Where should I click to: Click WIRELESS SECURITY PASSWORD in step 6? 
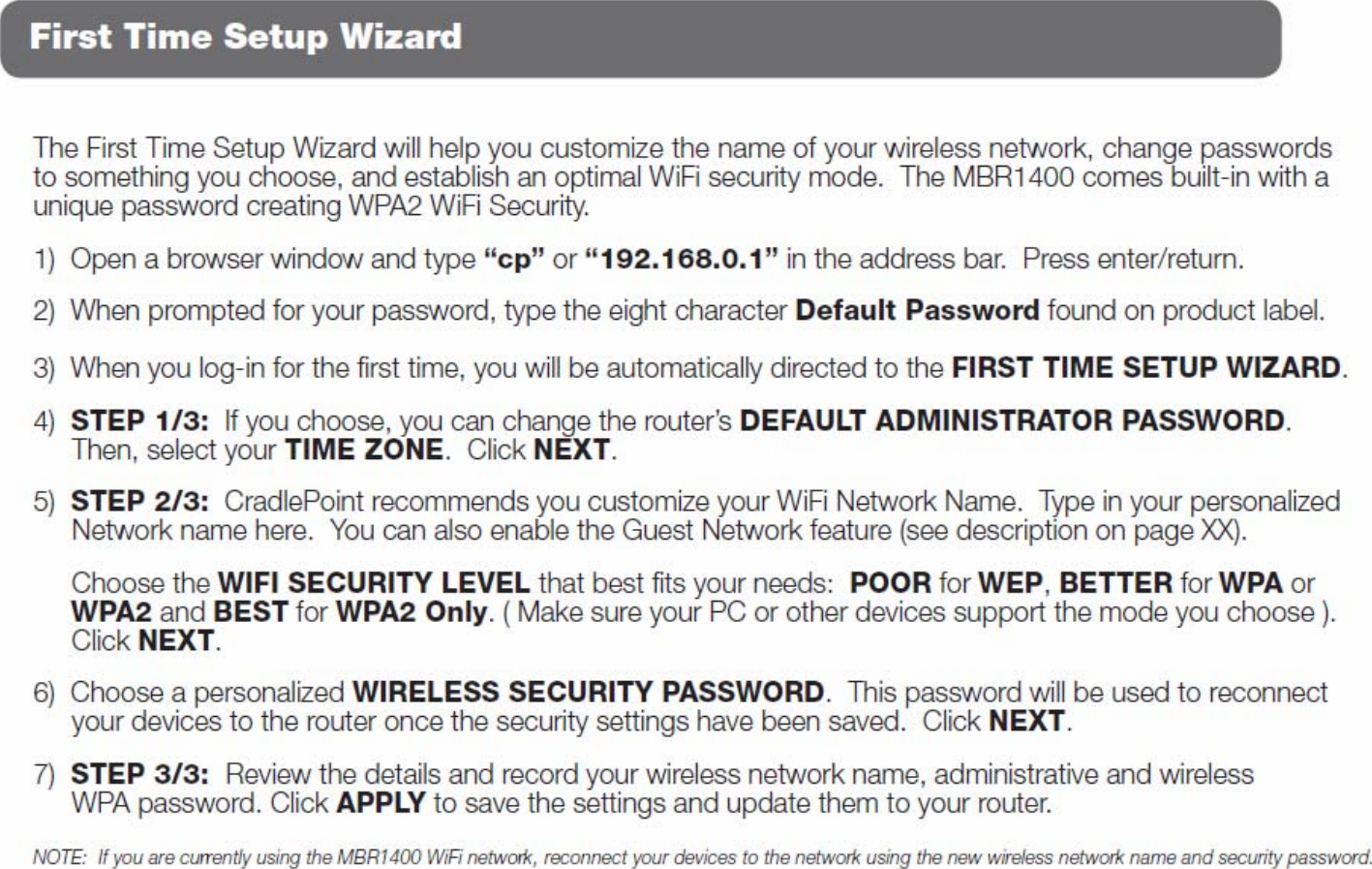pos(589,693)
